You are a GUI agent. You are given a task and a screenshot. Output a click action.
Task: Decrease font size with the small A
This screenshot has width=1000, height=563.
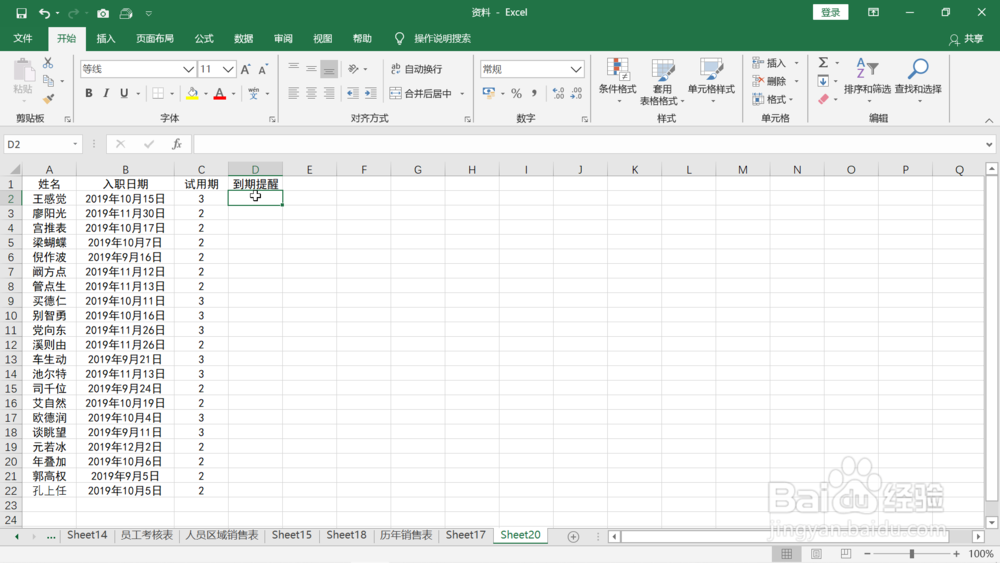coord(263,69)
